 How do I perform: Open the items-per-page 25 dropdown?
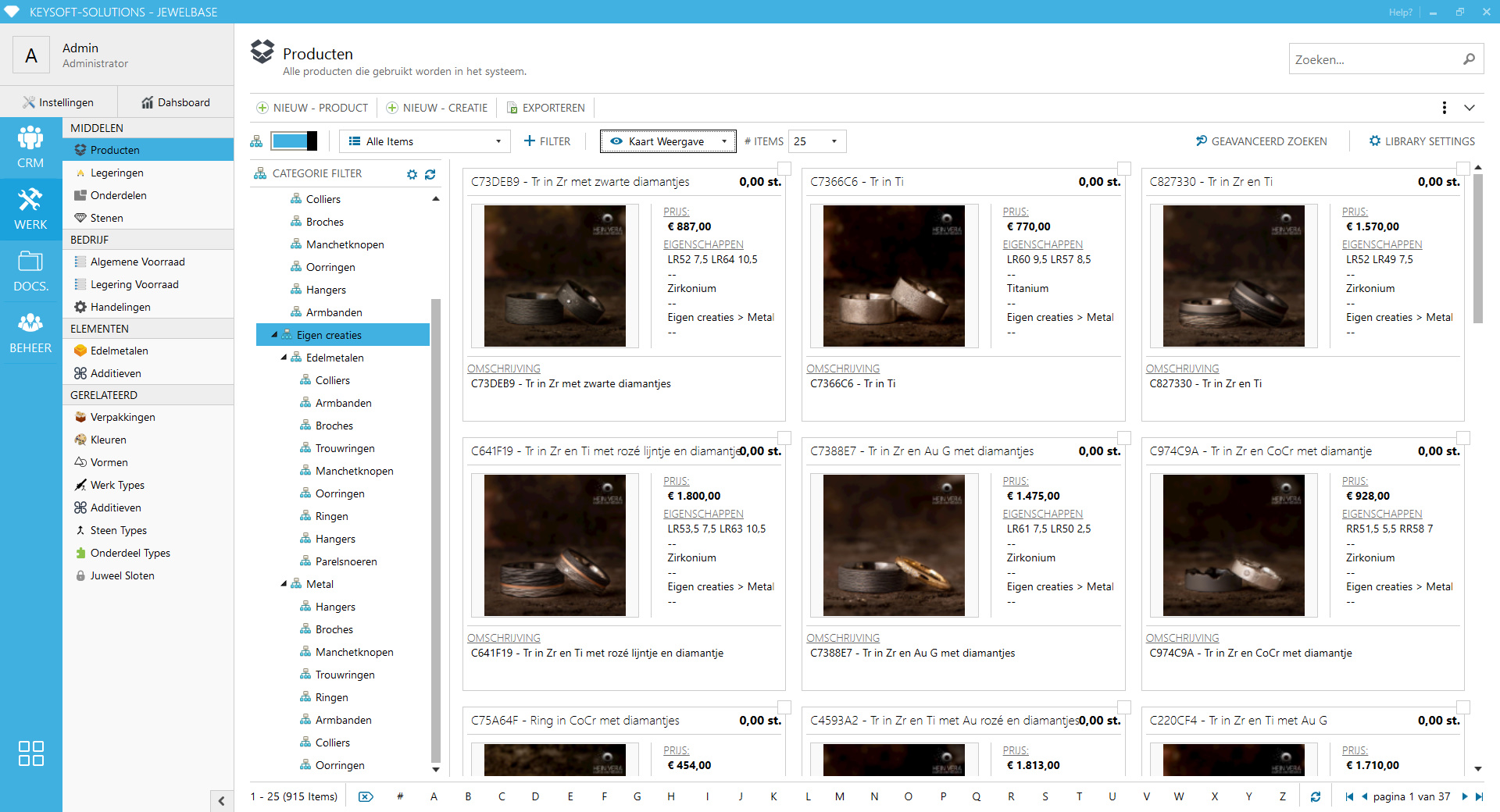817,141
